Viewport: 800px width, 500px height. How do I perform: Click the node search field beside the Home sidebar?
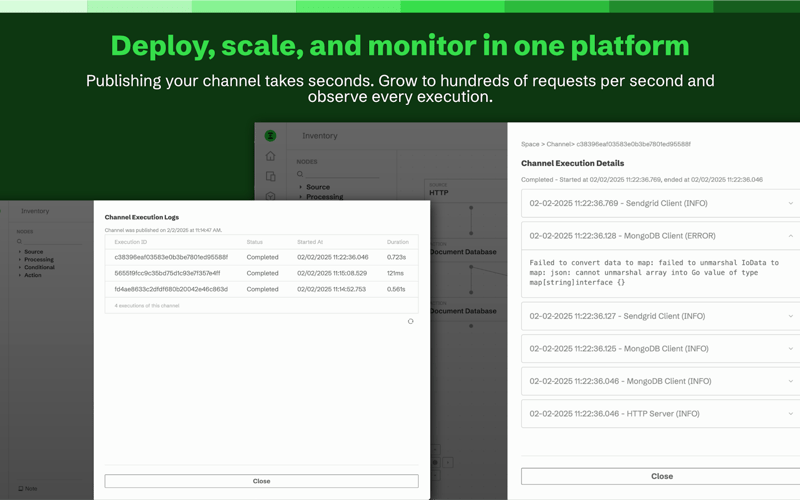pos(342,174)
